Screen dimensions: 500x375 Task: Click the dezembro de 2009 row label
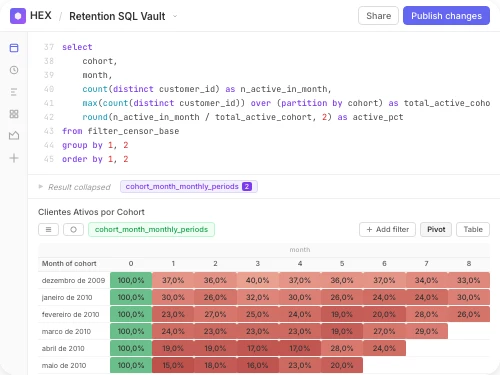tap(73, 280)
